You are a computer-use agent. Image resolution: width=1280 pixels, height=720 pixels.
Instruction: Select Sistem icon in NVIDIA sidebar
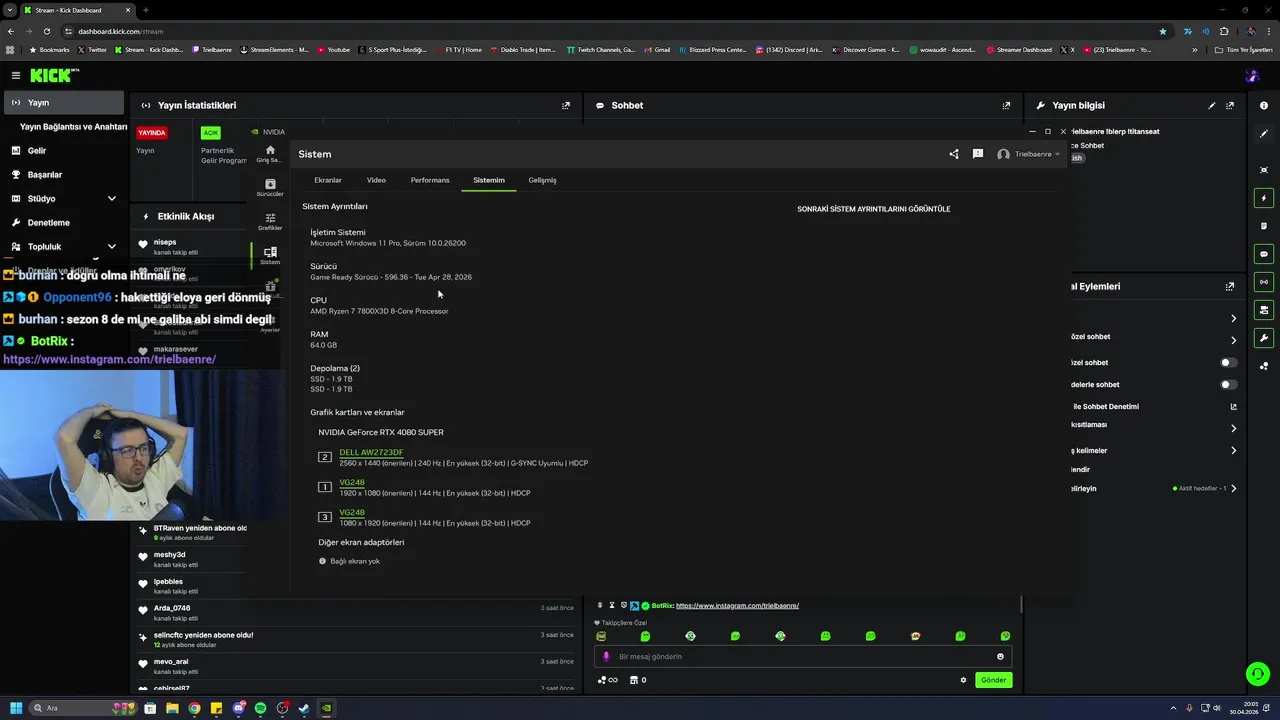click(270, 256)
